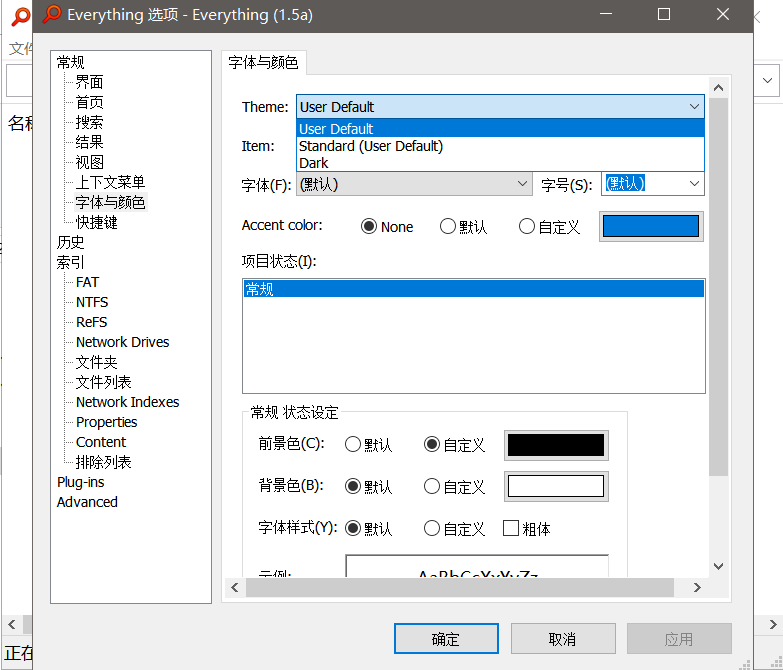The height and width of the screenshot is (670, 783).
Task: Open Advanced settings in the tree
Action: coord(87,502)
